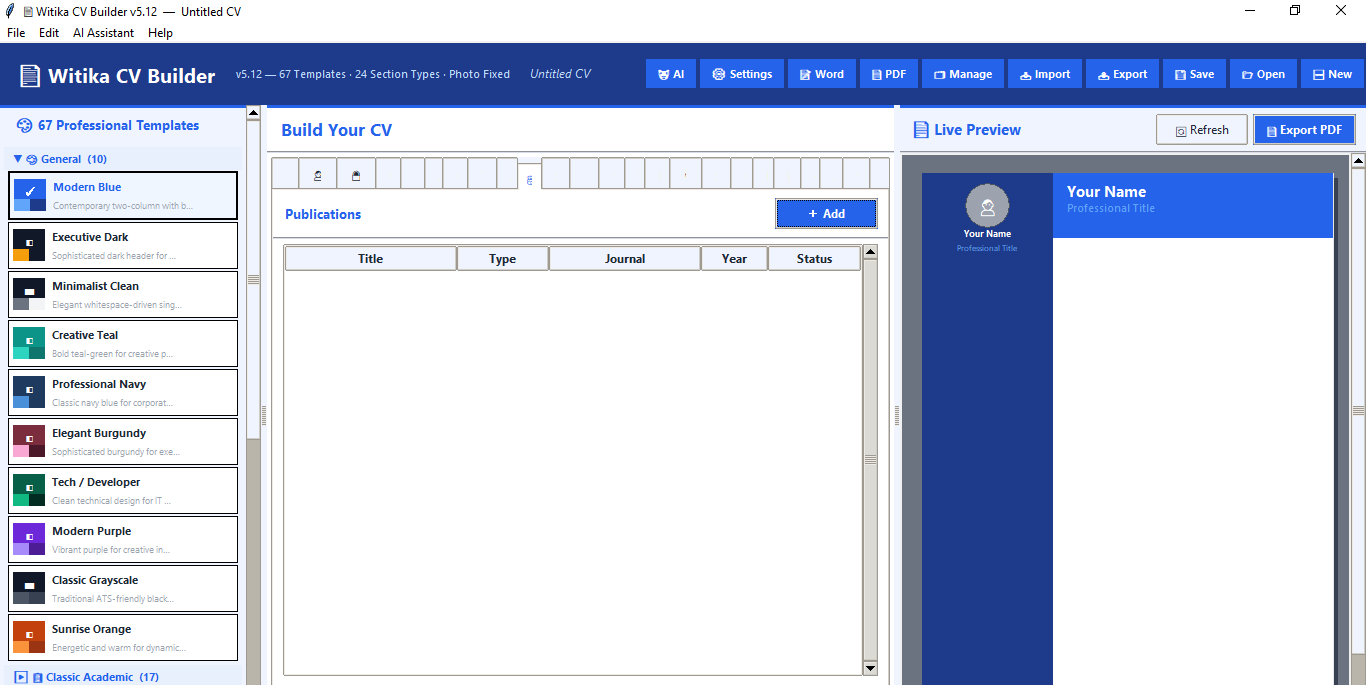
Task: Click the PDF toolbar button
Action: pos(889,74)
